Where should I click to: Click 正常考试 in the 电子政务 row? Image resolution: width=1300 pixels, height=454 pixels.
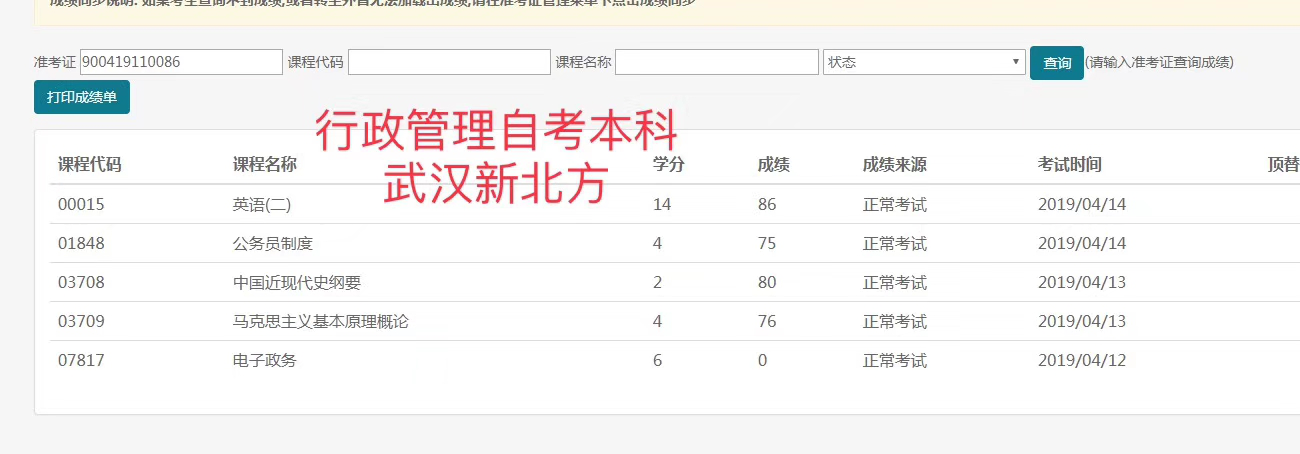coord(895,360)
